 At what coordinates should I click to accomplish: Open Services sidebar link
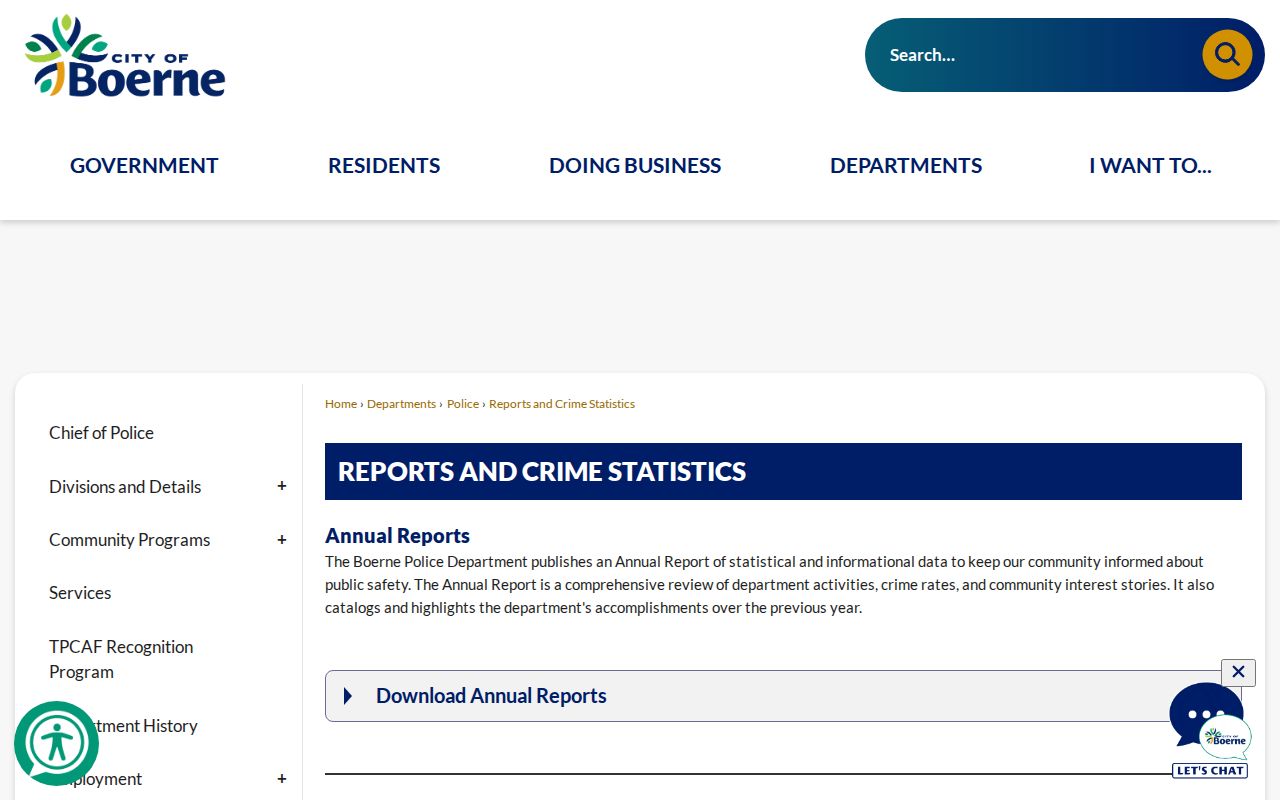(80, 593)
